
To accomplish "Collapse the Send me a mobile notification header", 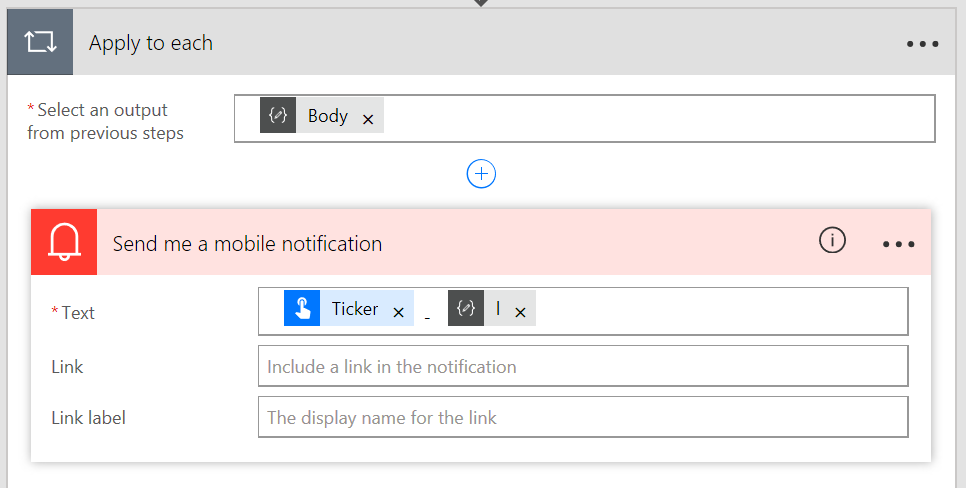I will coord(450,243).
